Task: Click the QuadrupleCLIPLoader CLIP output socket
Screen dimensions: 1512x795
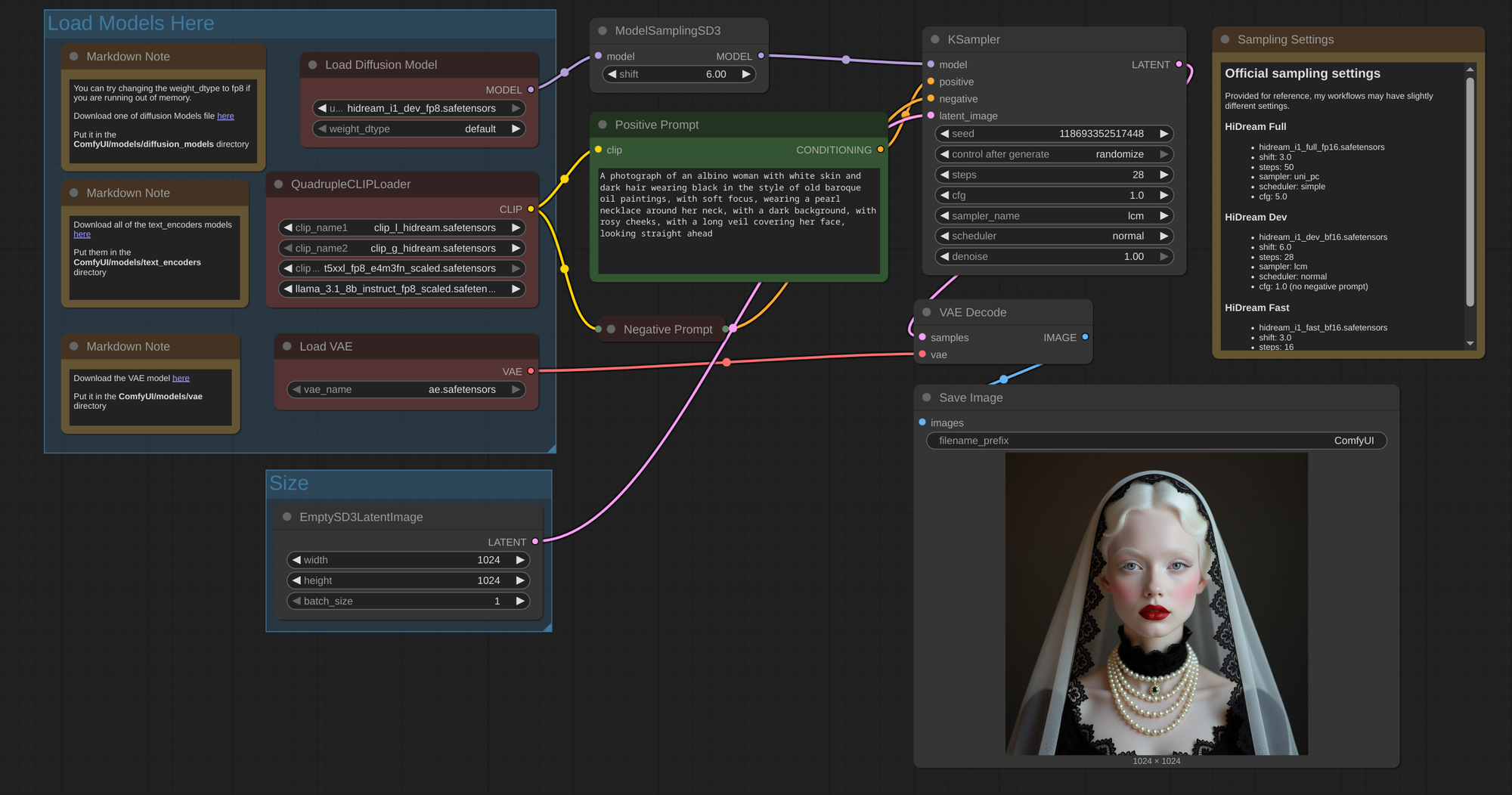Action: pos(531,209)
